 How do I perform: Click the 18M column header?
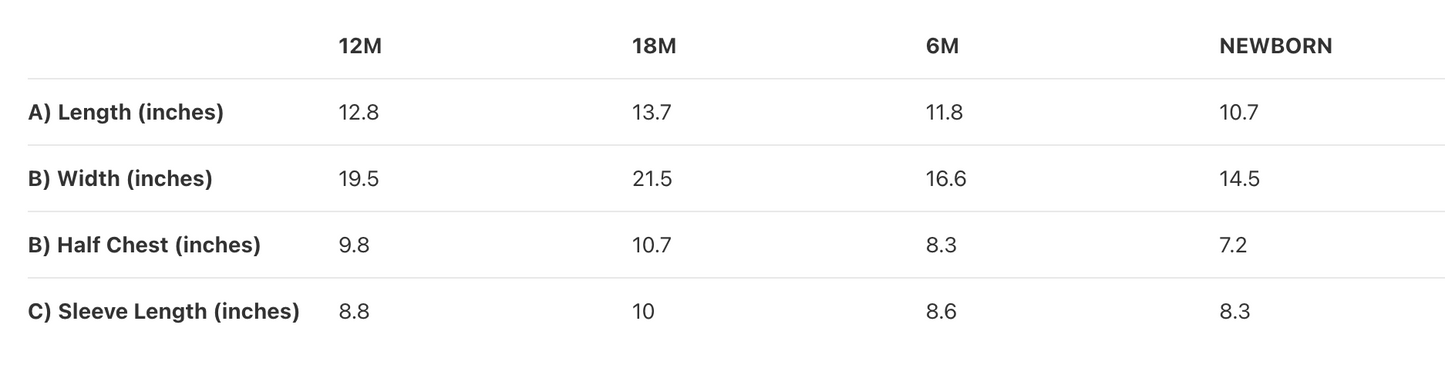(654, 46)
